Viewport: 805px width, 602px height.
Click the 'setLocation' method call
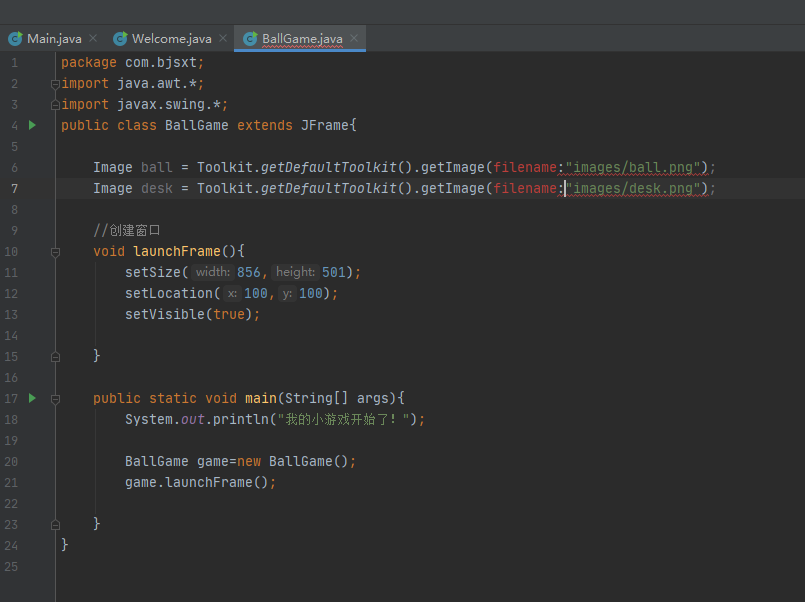point(169,294)
